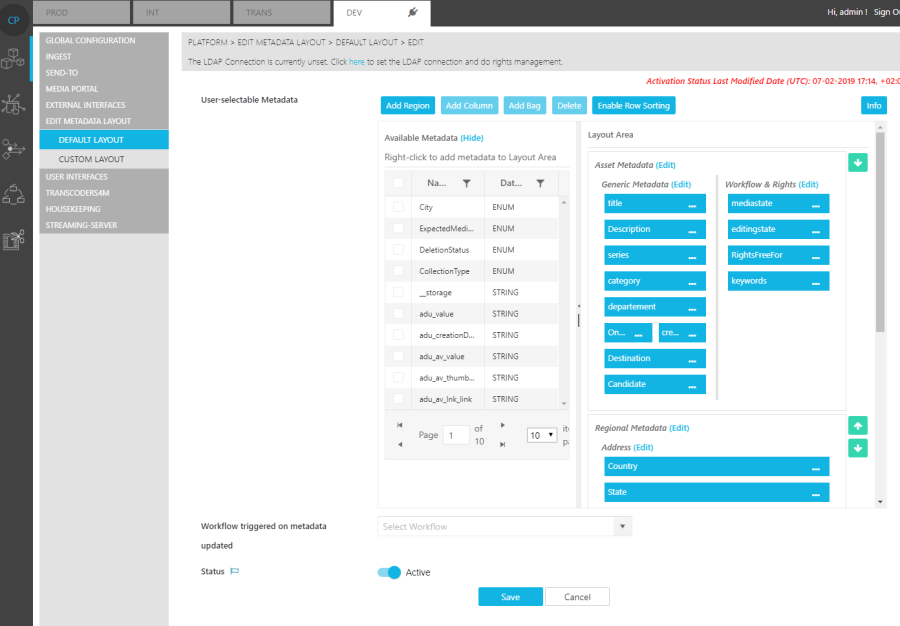Select Custom Layout in the sidebar
The height and width of the screenshot is (626, 900).
[91, 159]
